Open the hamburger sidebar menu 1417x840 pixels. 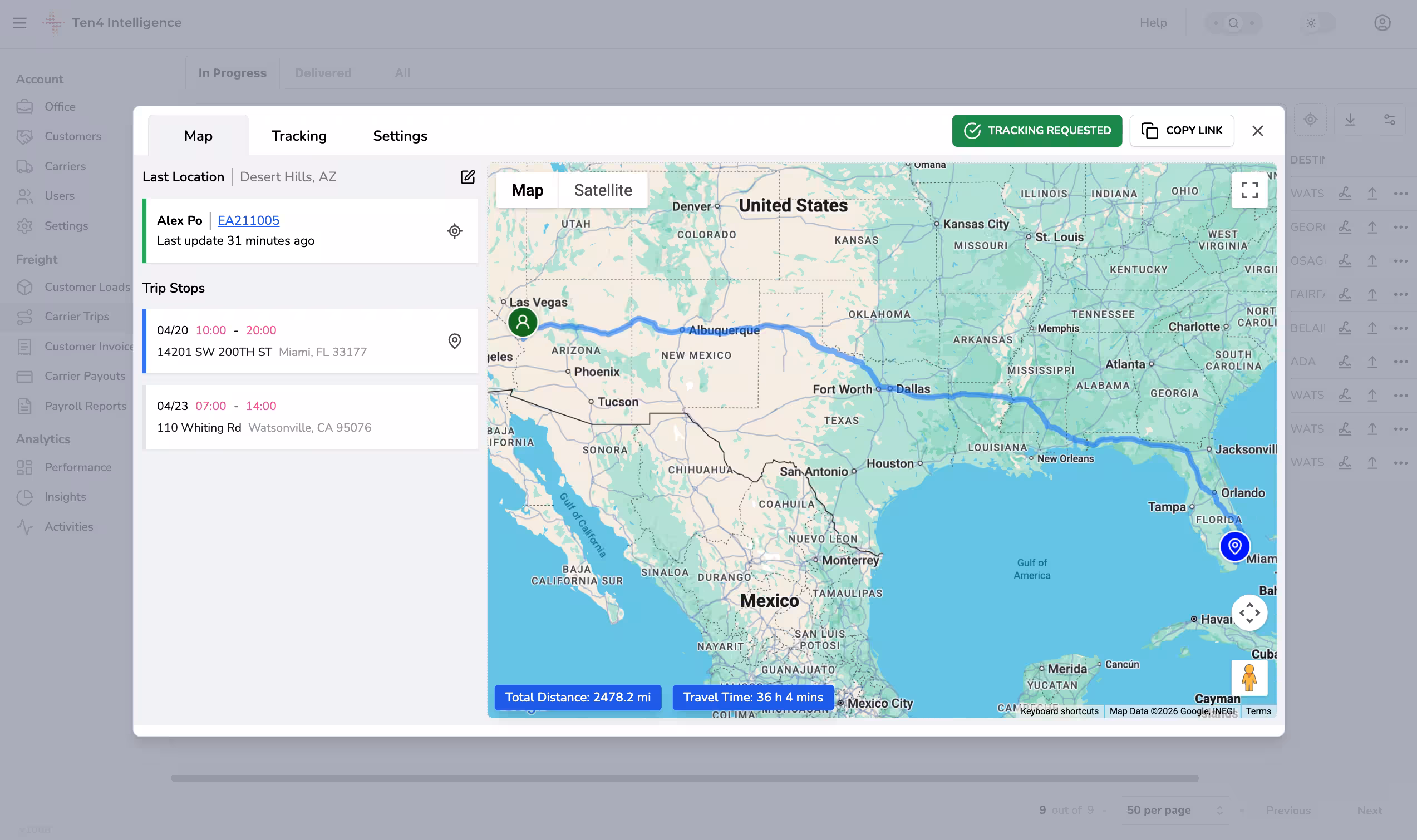[20, 23]
